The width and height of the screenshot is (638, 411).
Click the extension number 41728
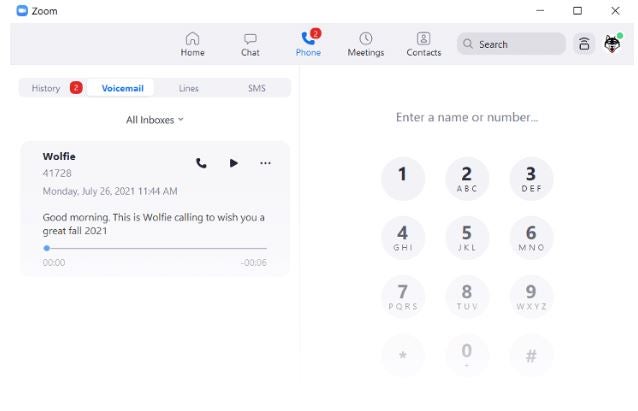click(57, 173)
